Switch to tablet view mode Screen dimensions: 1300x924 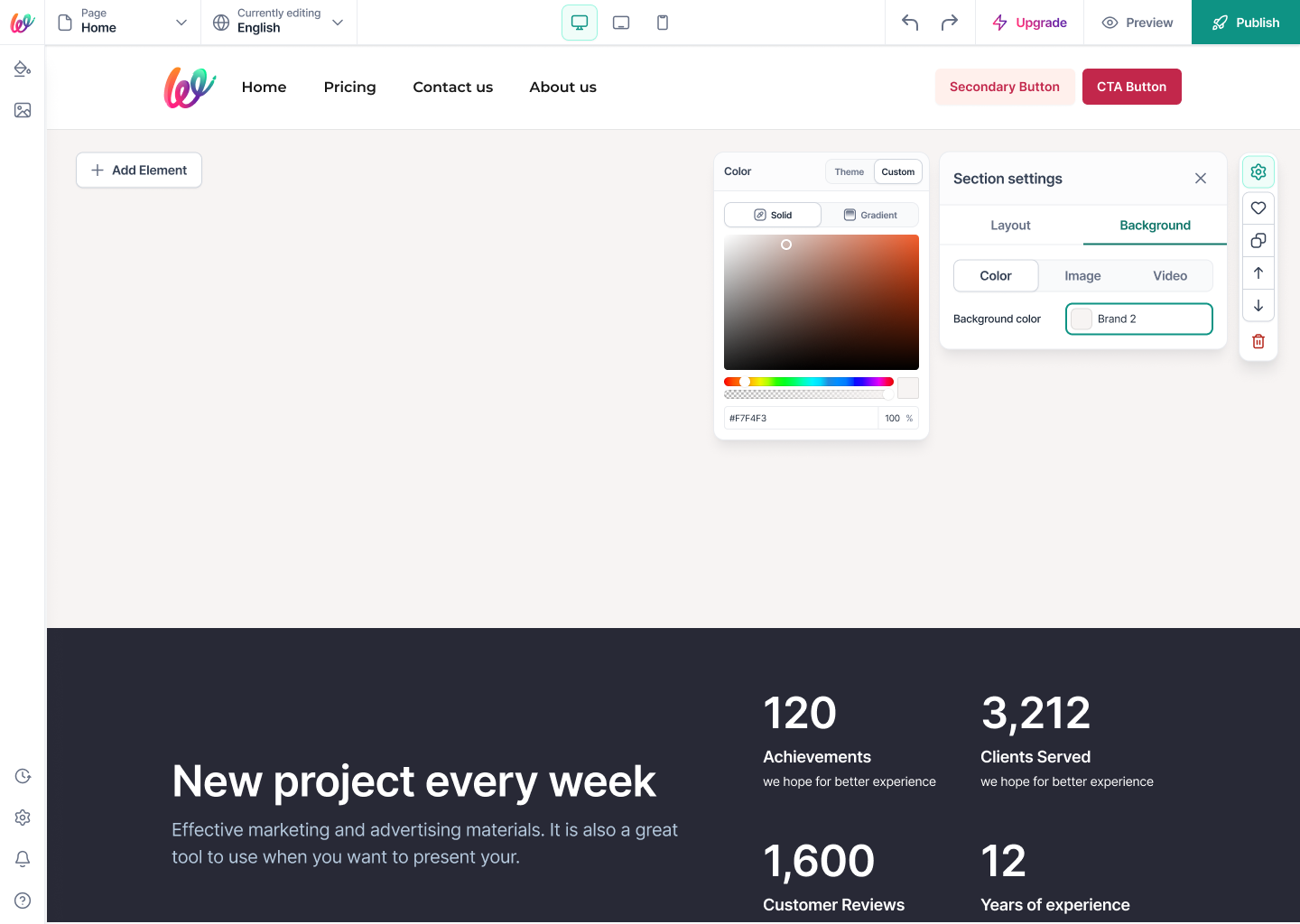tap(621, 23)
